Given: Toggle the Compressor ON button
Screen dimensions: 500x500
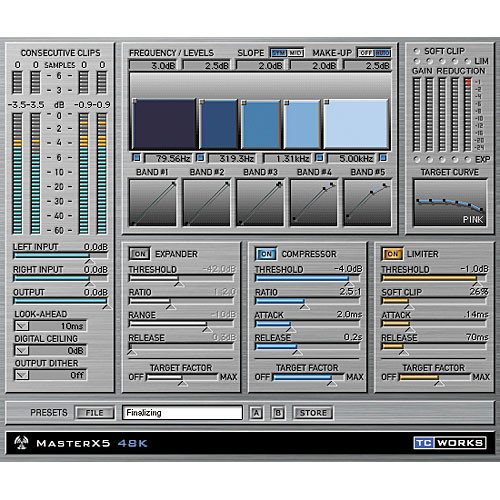Looking at the screenshot, I should 266,254.
